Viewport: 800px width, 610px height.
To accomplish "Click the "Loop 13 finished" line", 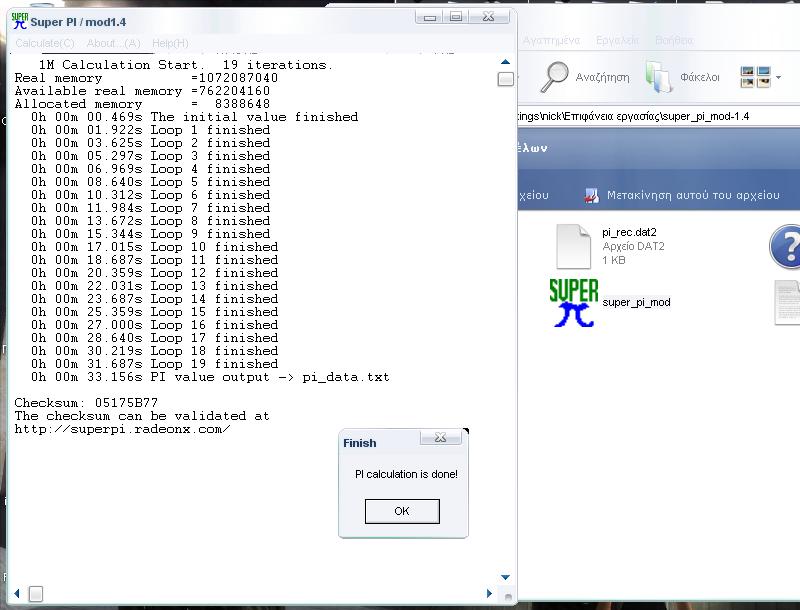I will (154, 286).
